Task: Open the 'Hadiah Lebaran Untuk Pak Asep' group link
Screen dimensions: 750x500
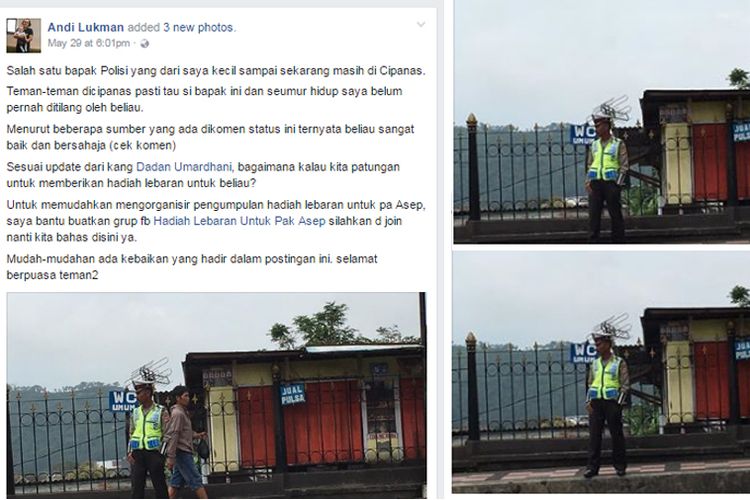Action: (239, 221)
